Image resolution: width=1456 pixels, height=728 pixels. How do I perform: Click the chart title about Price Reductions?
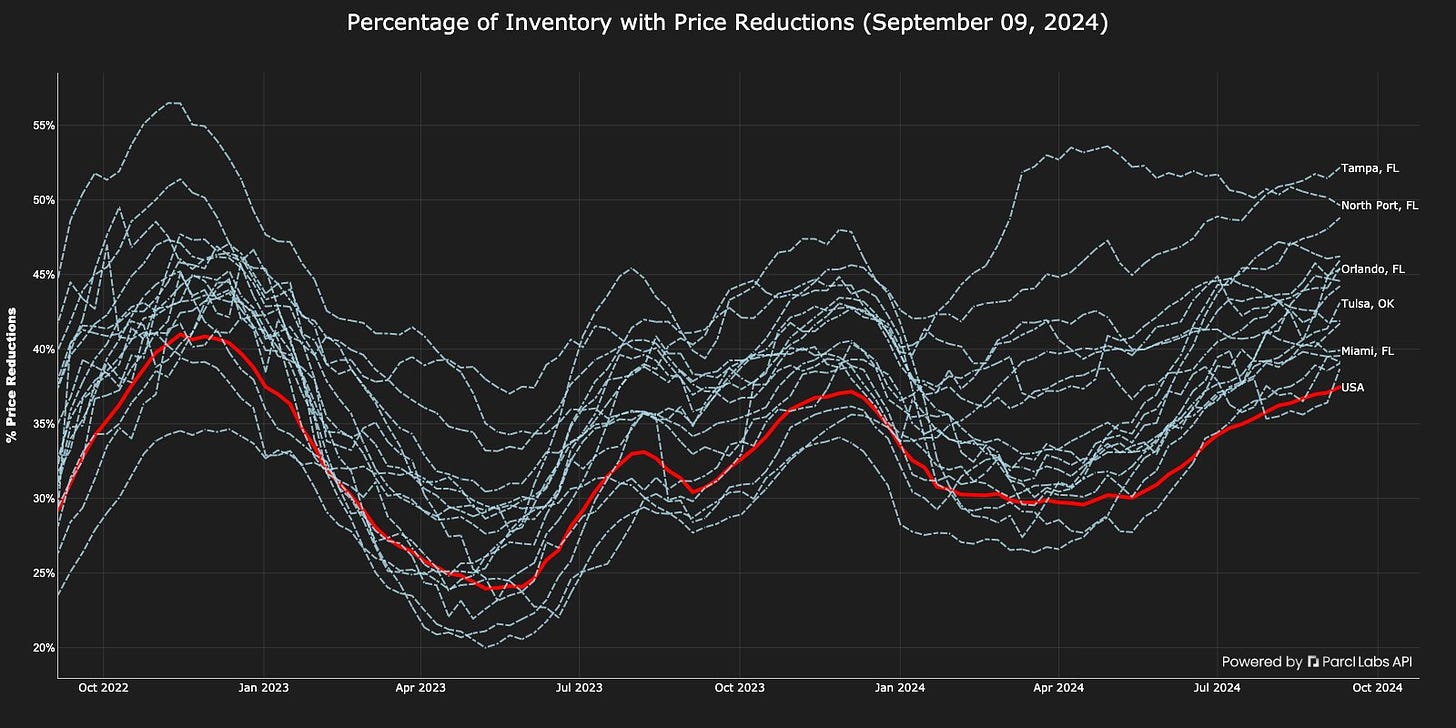click(x=727, y=23)
